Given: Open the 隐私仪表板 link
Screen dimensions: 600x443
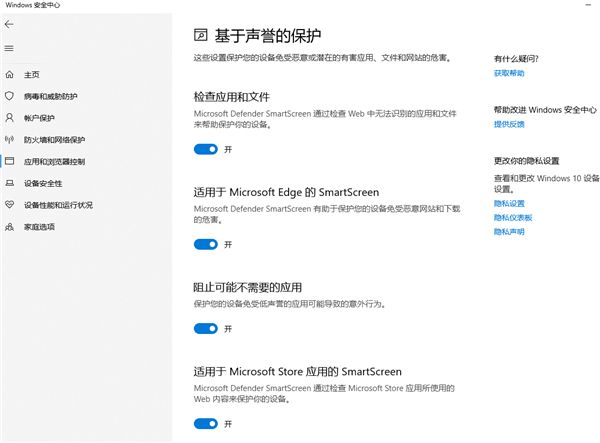Looking at the screenshot, I should click(x=512, y=217).
